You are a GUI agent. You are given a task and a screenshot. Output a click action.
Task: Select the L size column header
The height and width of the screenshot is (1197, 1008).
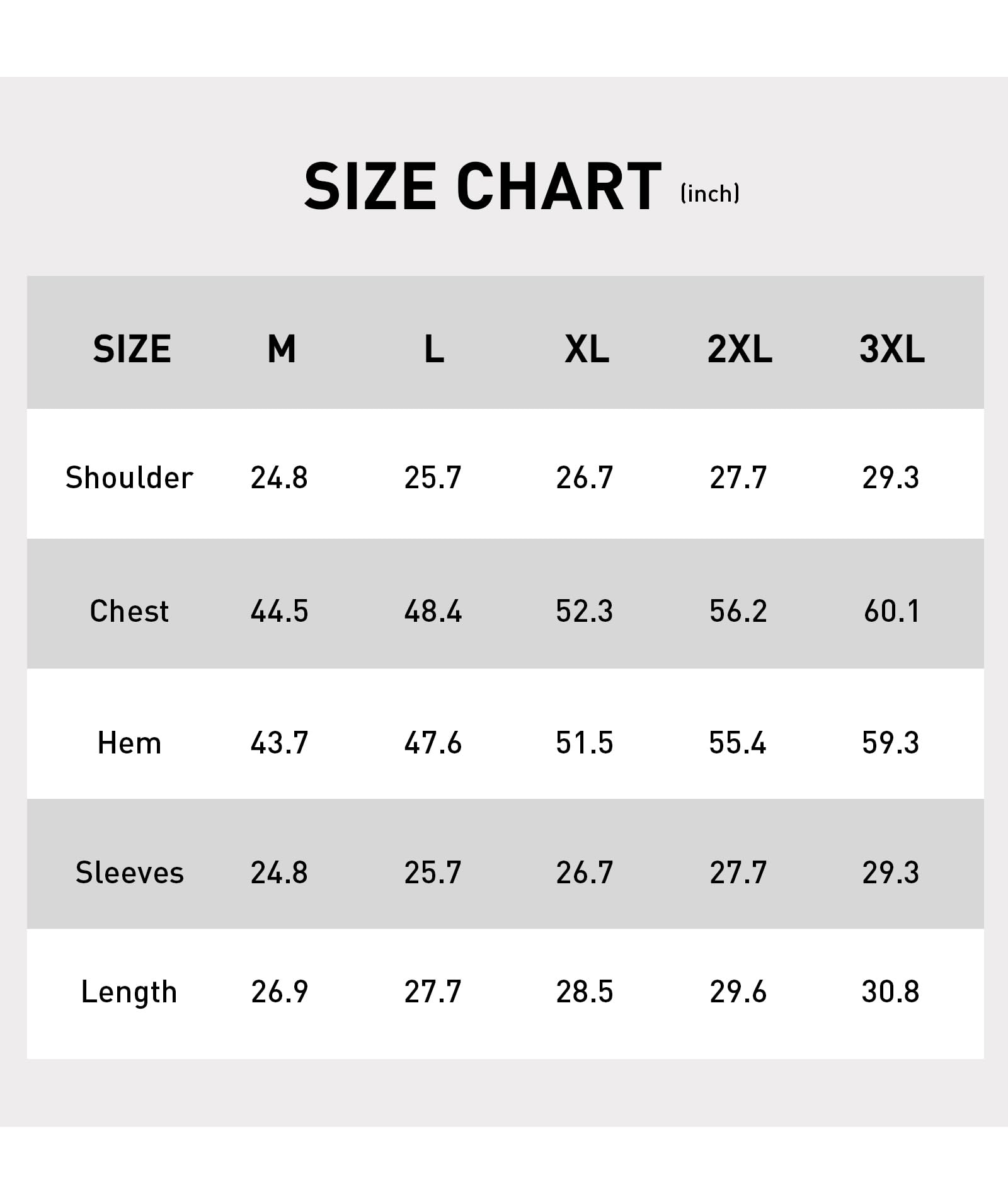point(433,349)
